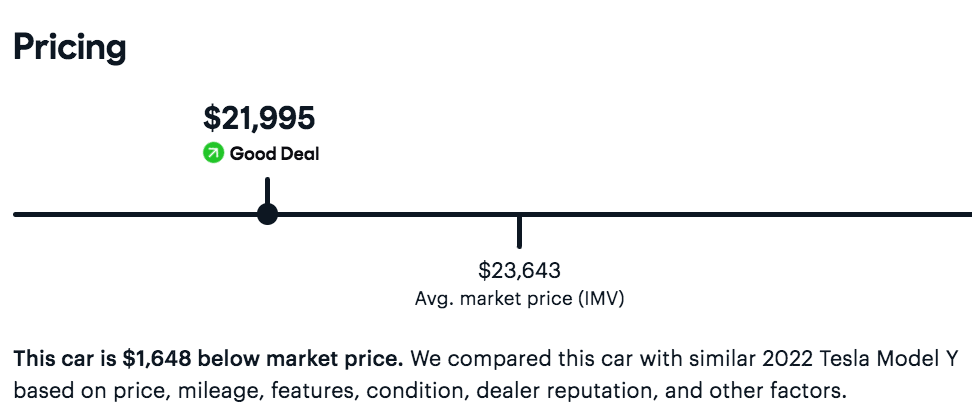Select the $21,995 listing price
972x416 pixels.
pyautogui.click(x=259, y=118)
